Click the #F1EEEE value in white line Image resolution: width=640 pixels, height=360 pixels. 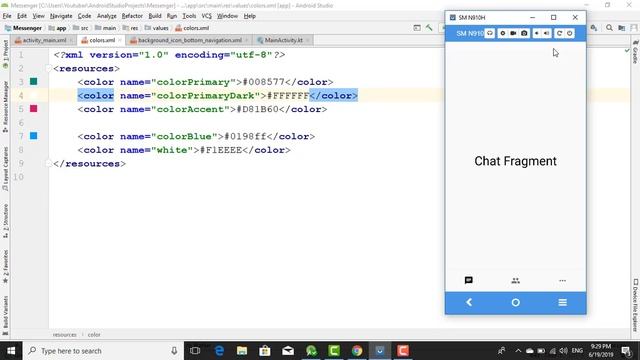tap(221, 150)
